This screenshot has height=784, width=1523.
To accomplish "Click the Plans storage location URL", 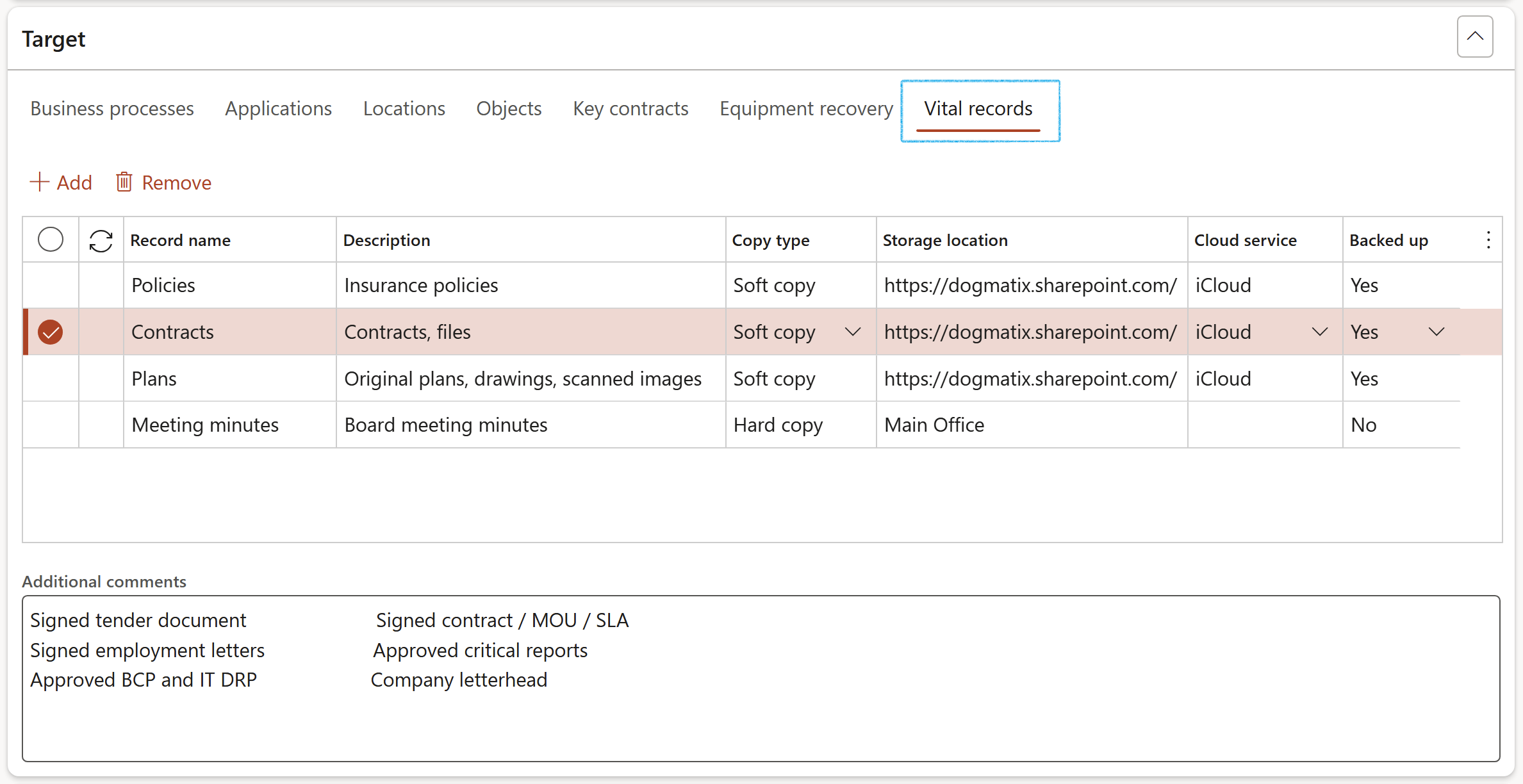I will click(x=1030, y=379).
